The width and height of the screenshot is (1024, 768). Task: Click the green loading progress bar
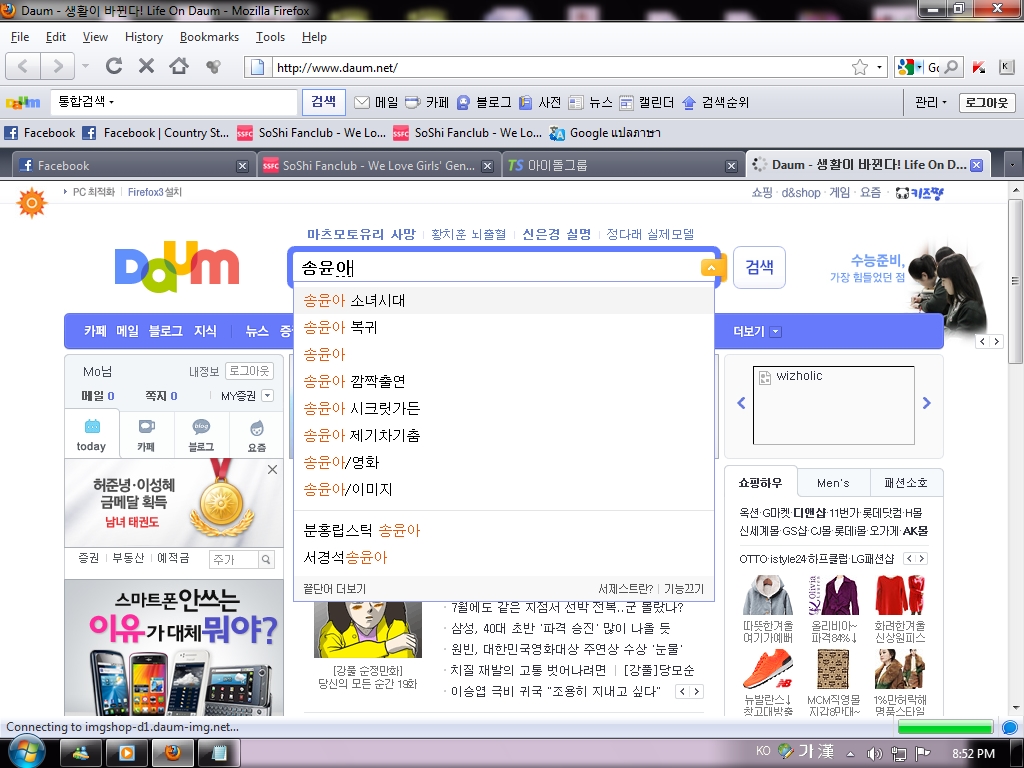pos(945,727)
